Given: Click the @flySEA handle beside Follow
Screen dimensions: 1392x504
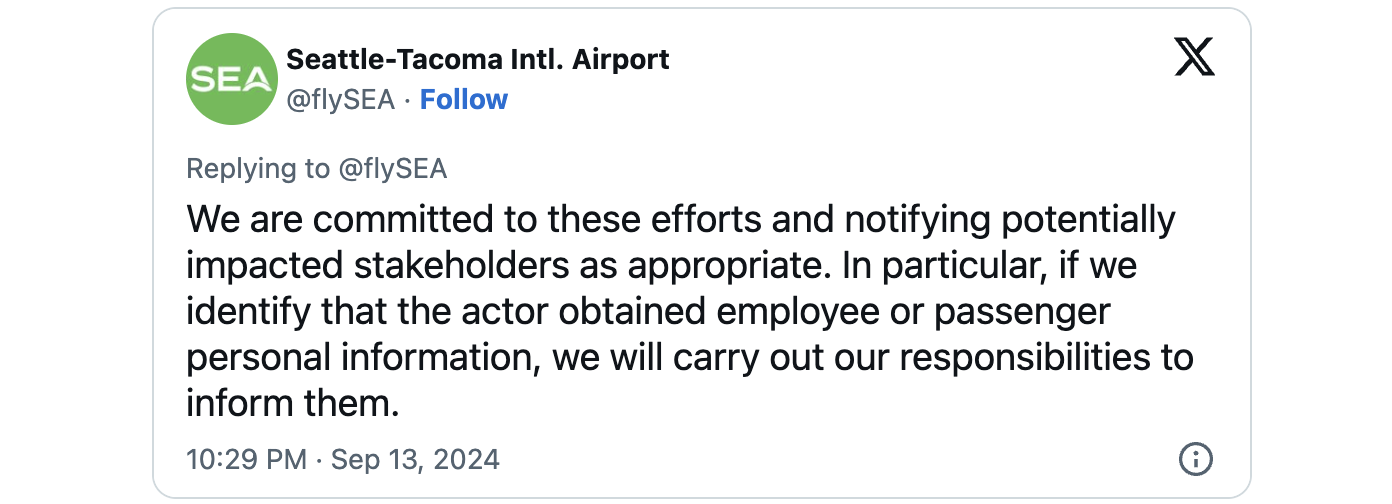Looking at the screenshot, I should point(341,100).
